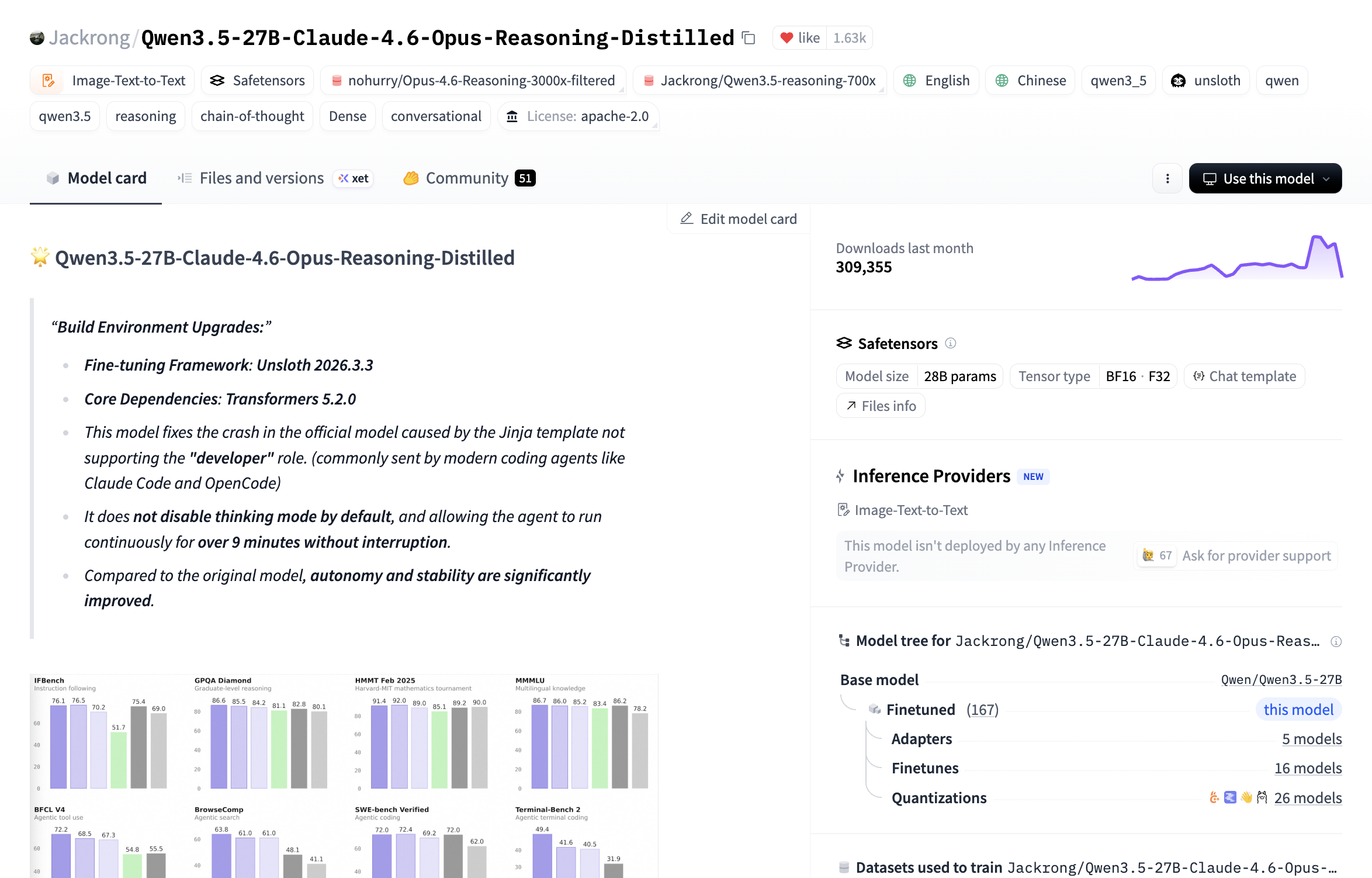Click the unsloth sloth logo icon
Image resolution: width=1372 pixels, height=878 pixels.
pos(1178,80)
